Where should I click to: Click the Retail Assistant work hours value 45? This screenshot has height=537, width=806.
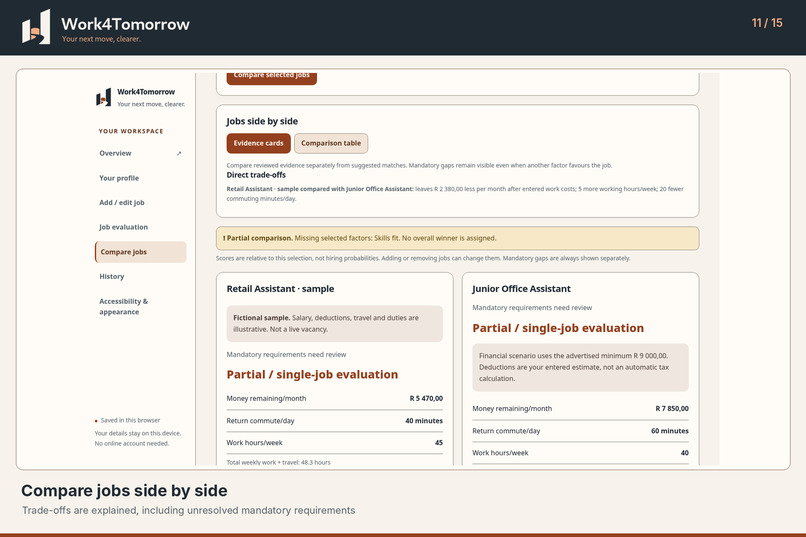(438, 442)
